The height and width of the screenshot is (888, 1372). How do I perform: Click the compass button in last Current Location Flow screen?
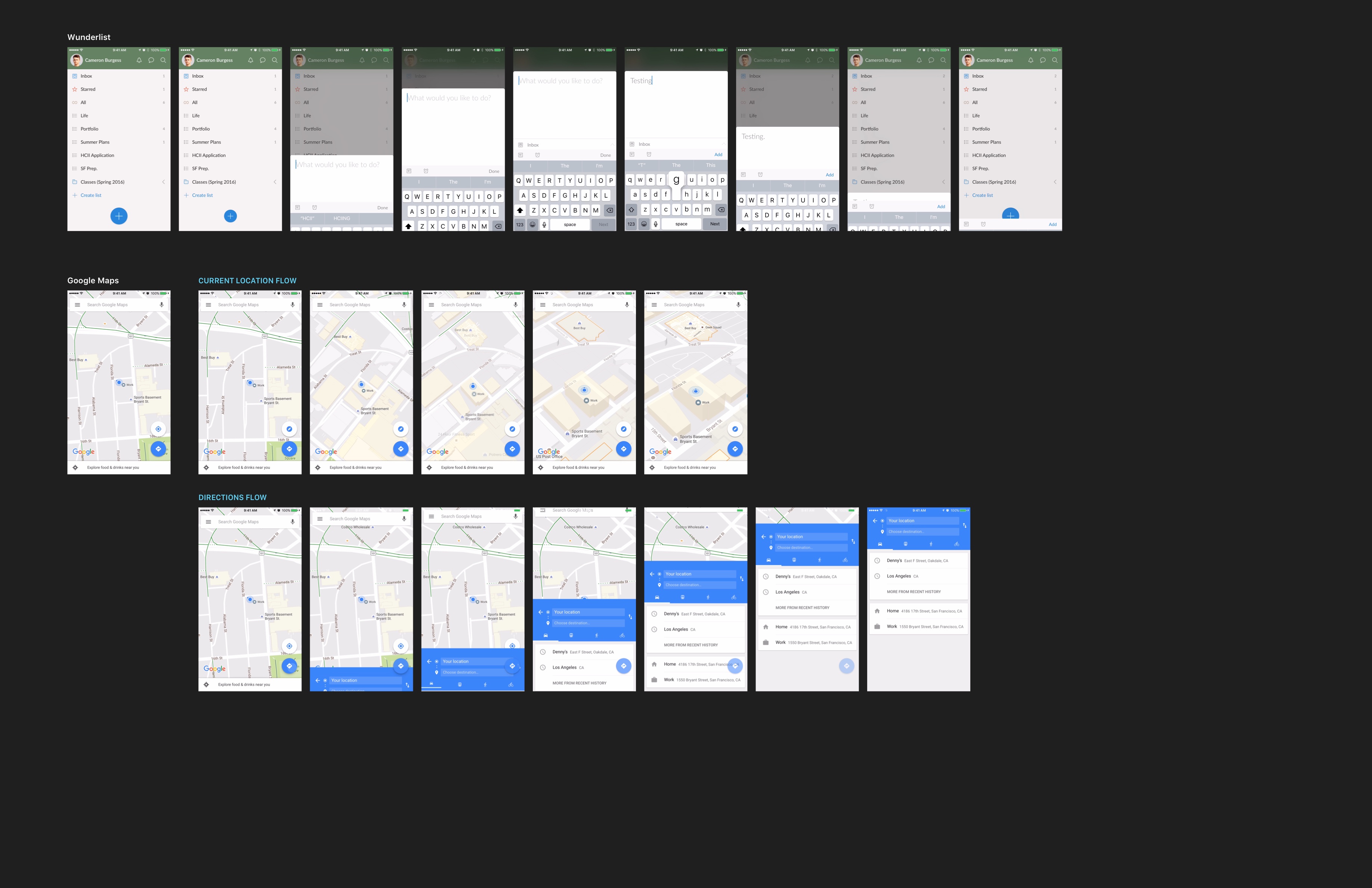pos(735,429)
